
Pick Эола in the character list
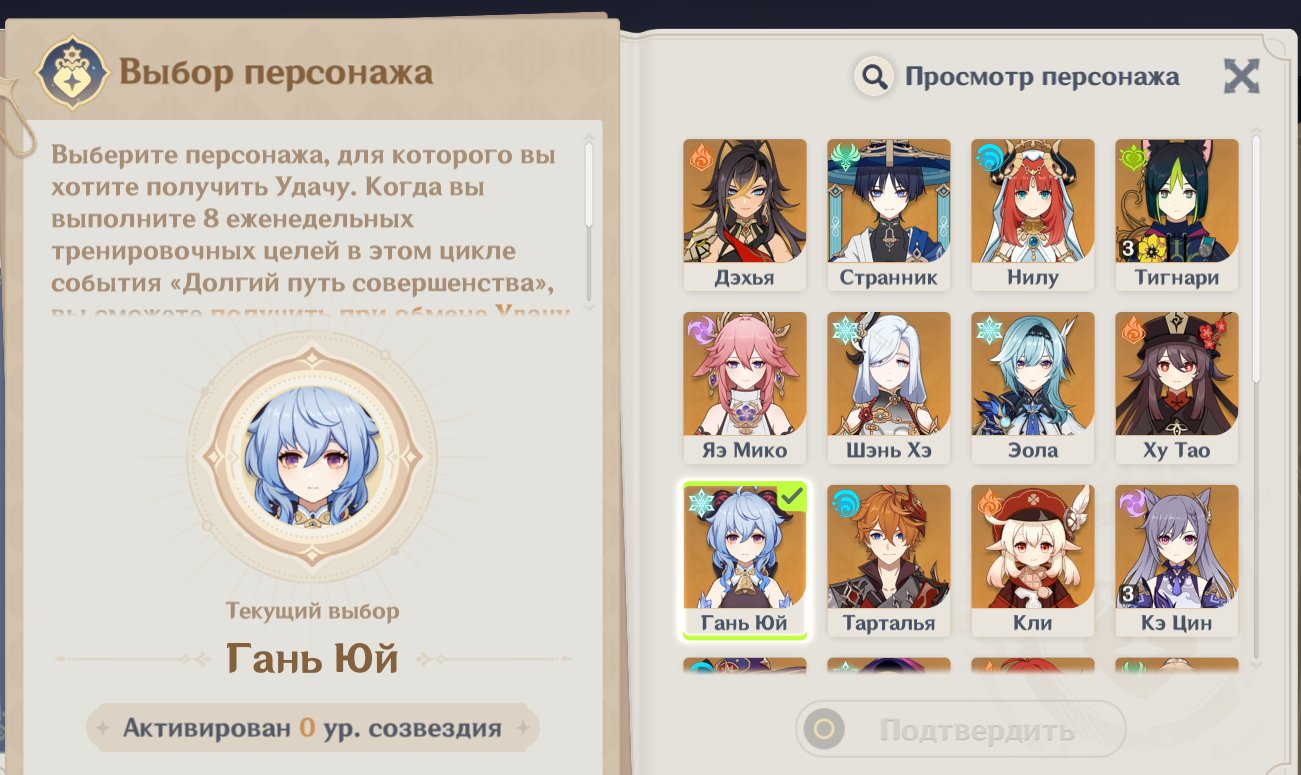tap(1032, 388)
